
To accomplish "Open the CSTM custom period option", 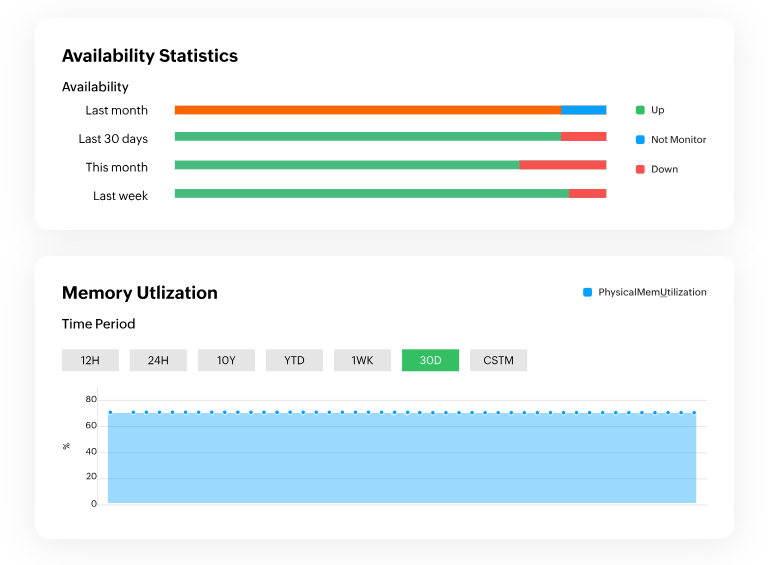I will [x=498, y=360].
